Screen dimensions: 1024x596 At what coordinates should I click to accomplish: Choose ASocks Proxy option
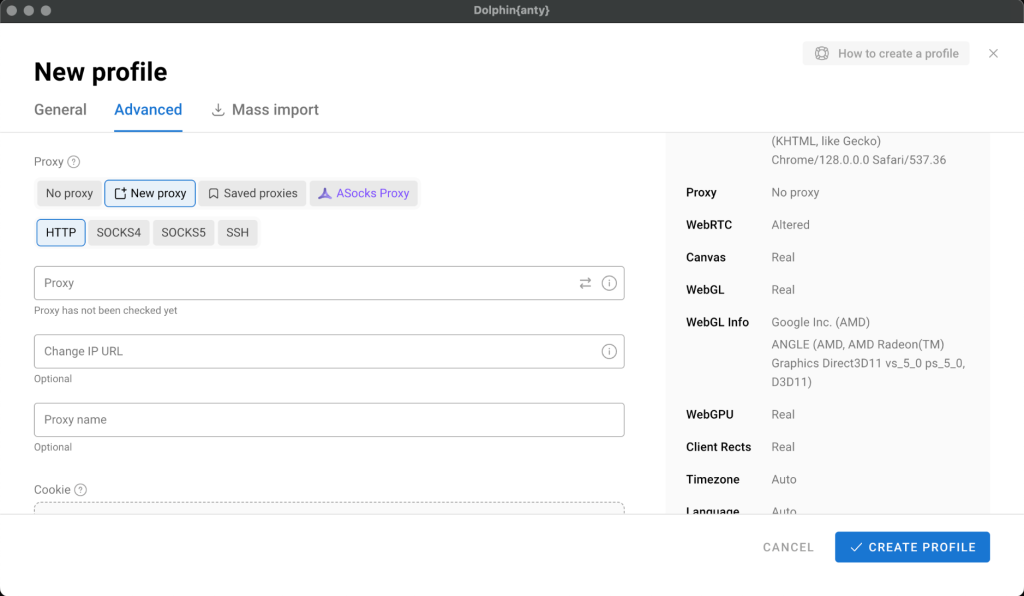pos(364,193)
